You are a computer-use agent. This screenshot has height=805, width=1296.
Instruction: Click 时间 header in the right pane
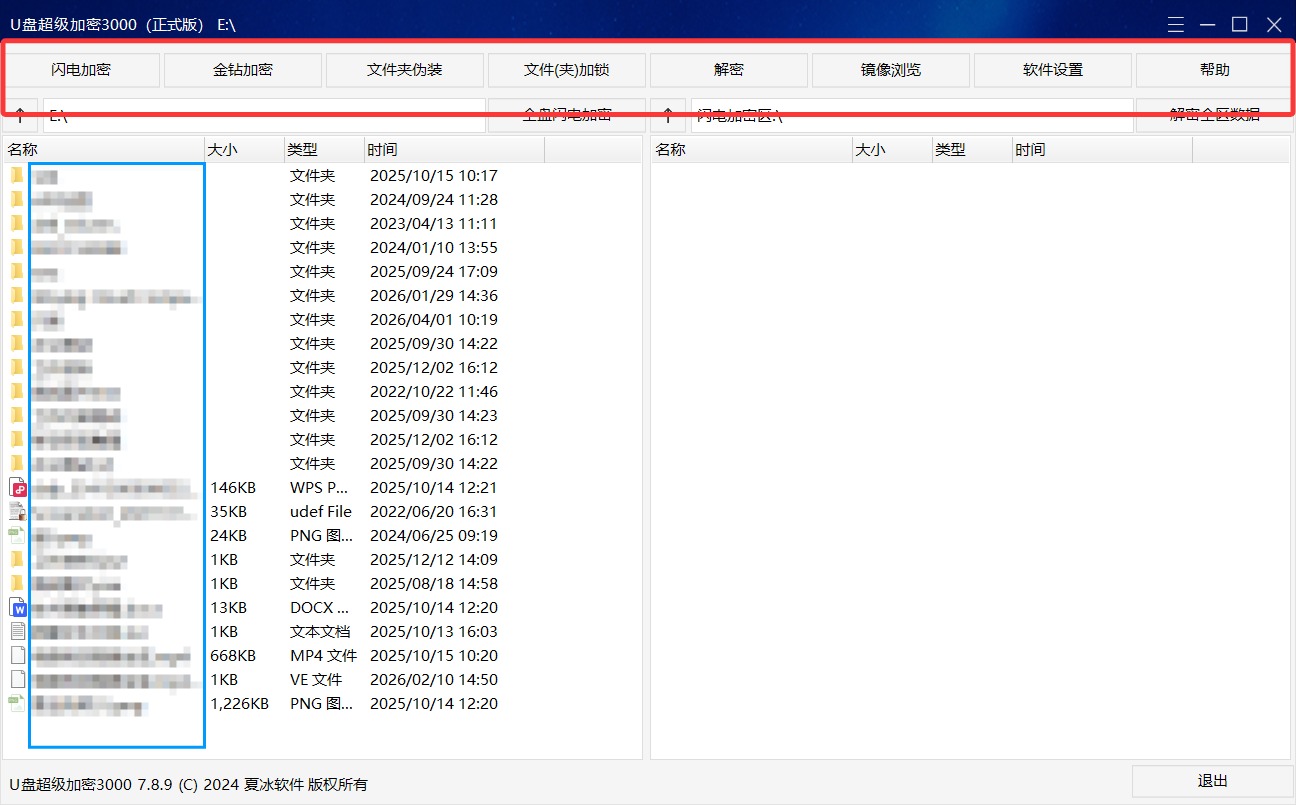point(1102,150)
